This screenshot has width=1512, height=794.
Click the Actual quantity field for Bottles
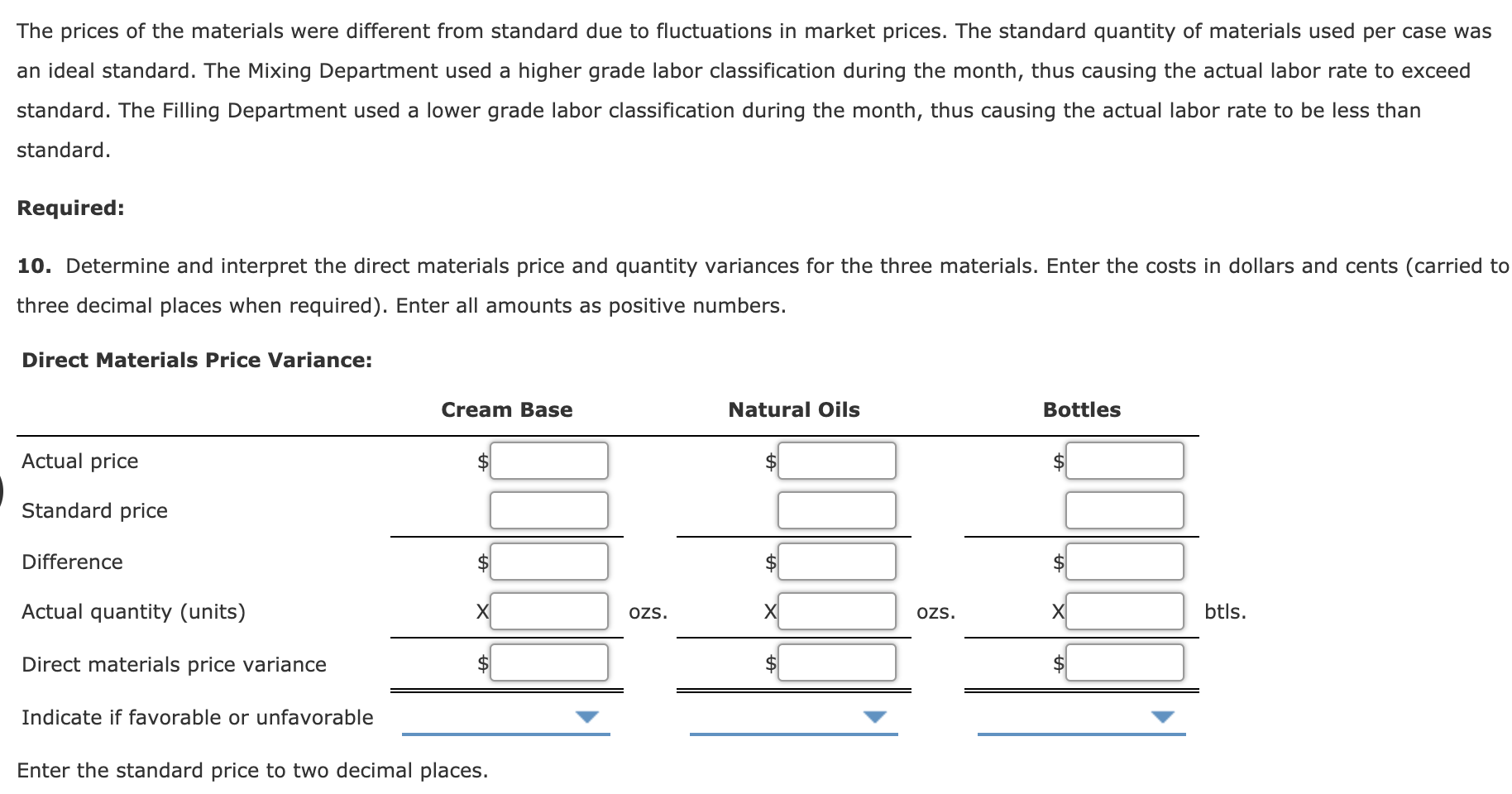1124,611
